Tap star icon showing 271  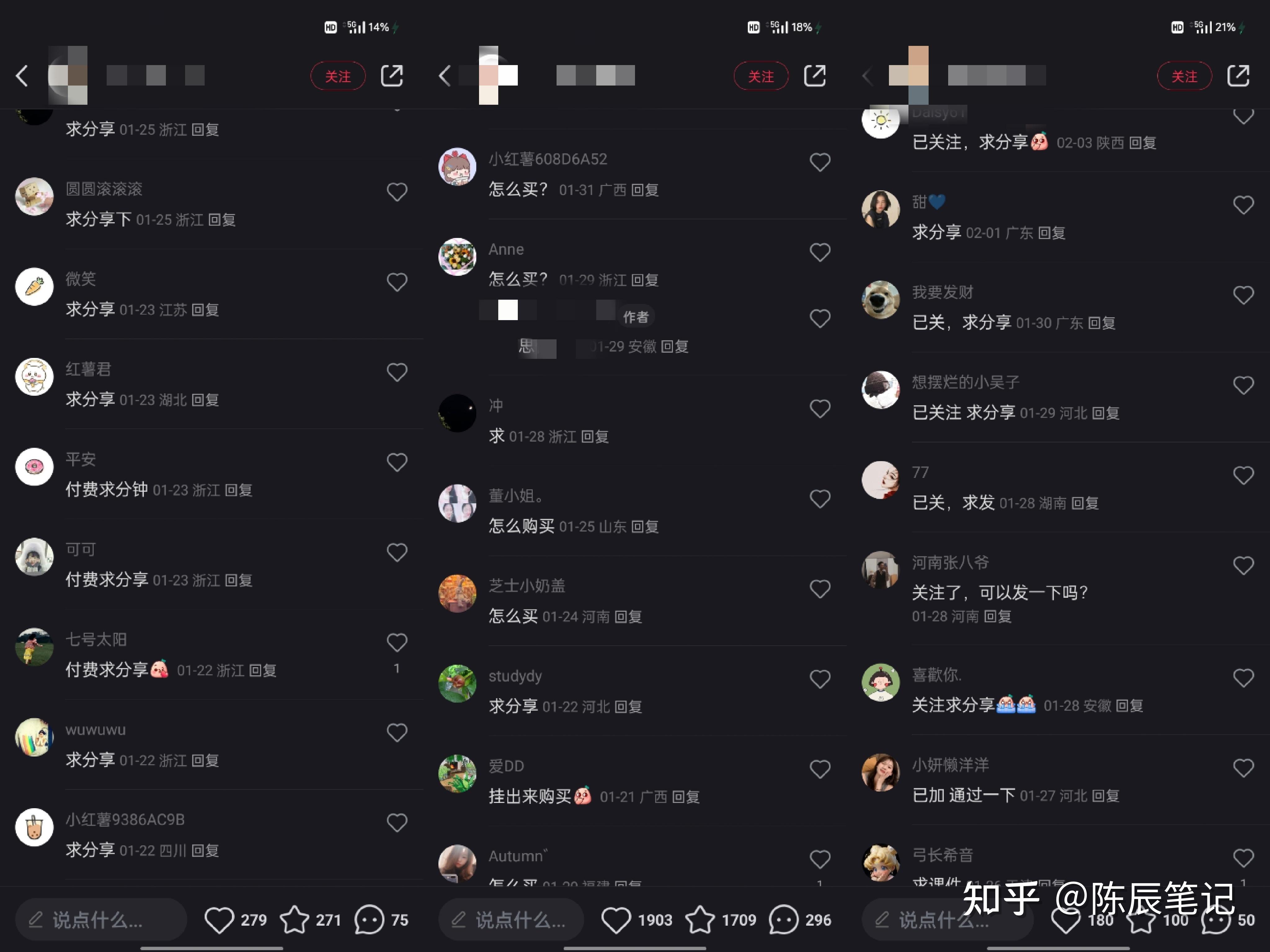(x=295, y=920)
